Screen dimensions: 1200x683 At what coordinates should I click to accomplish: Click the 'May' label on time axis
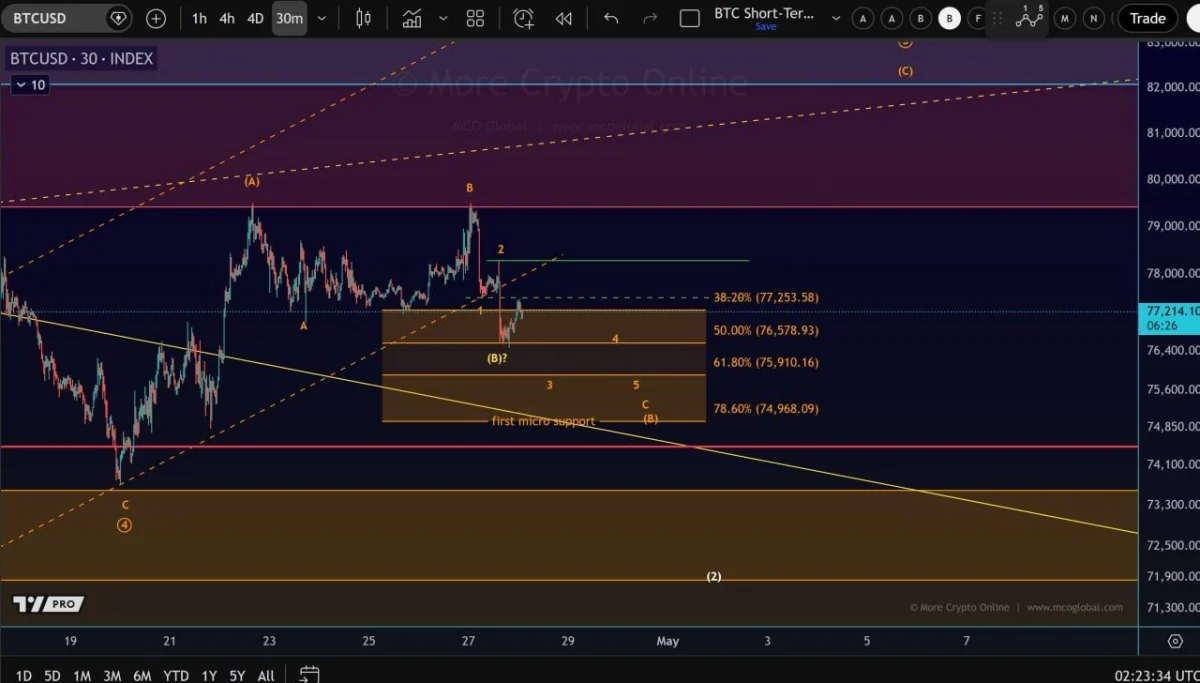pos(667,641)
